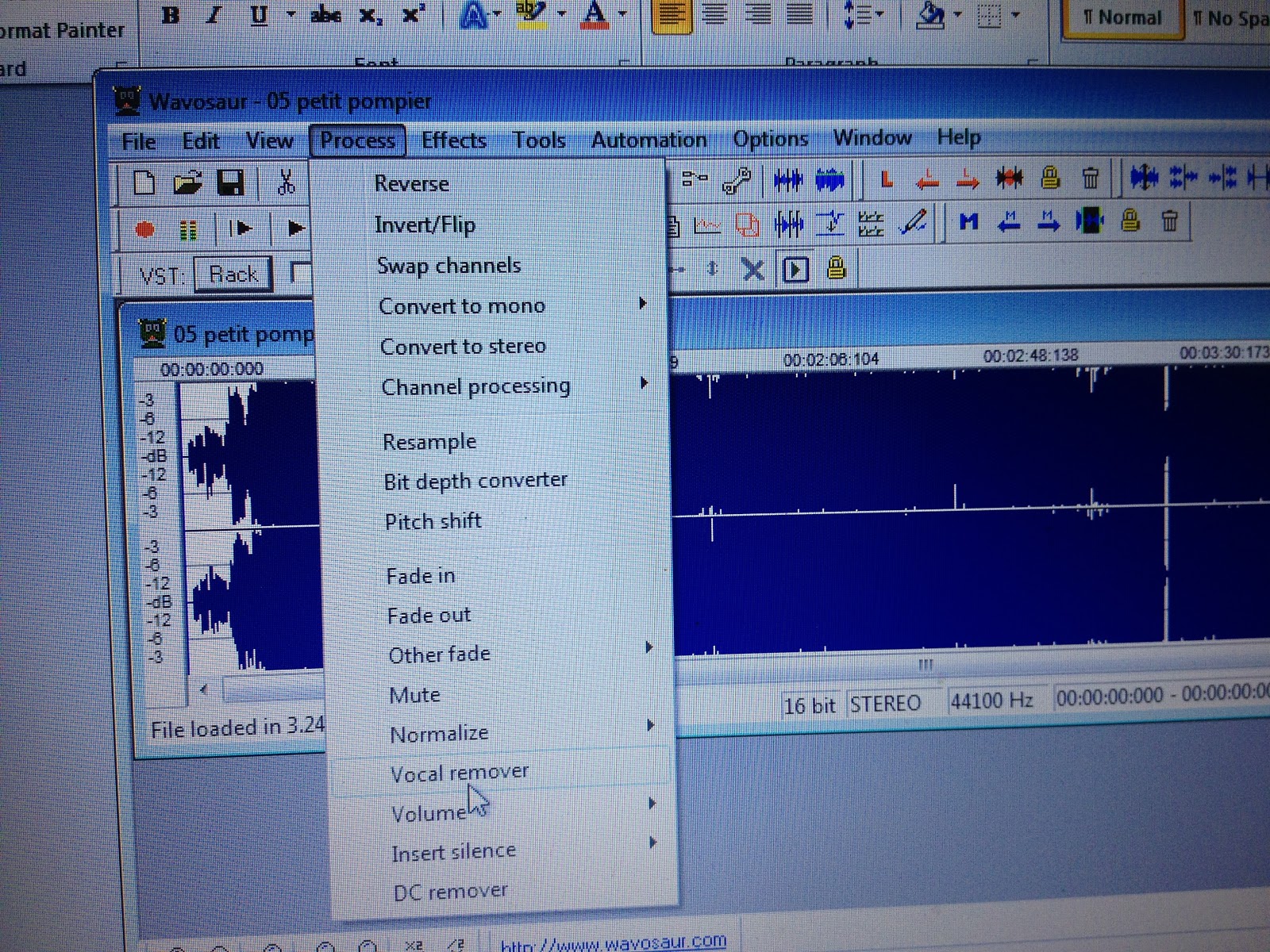Expand the Volume submenu arrow
Screen dimensions: 1270x952
[x=652, y=804]
